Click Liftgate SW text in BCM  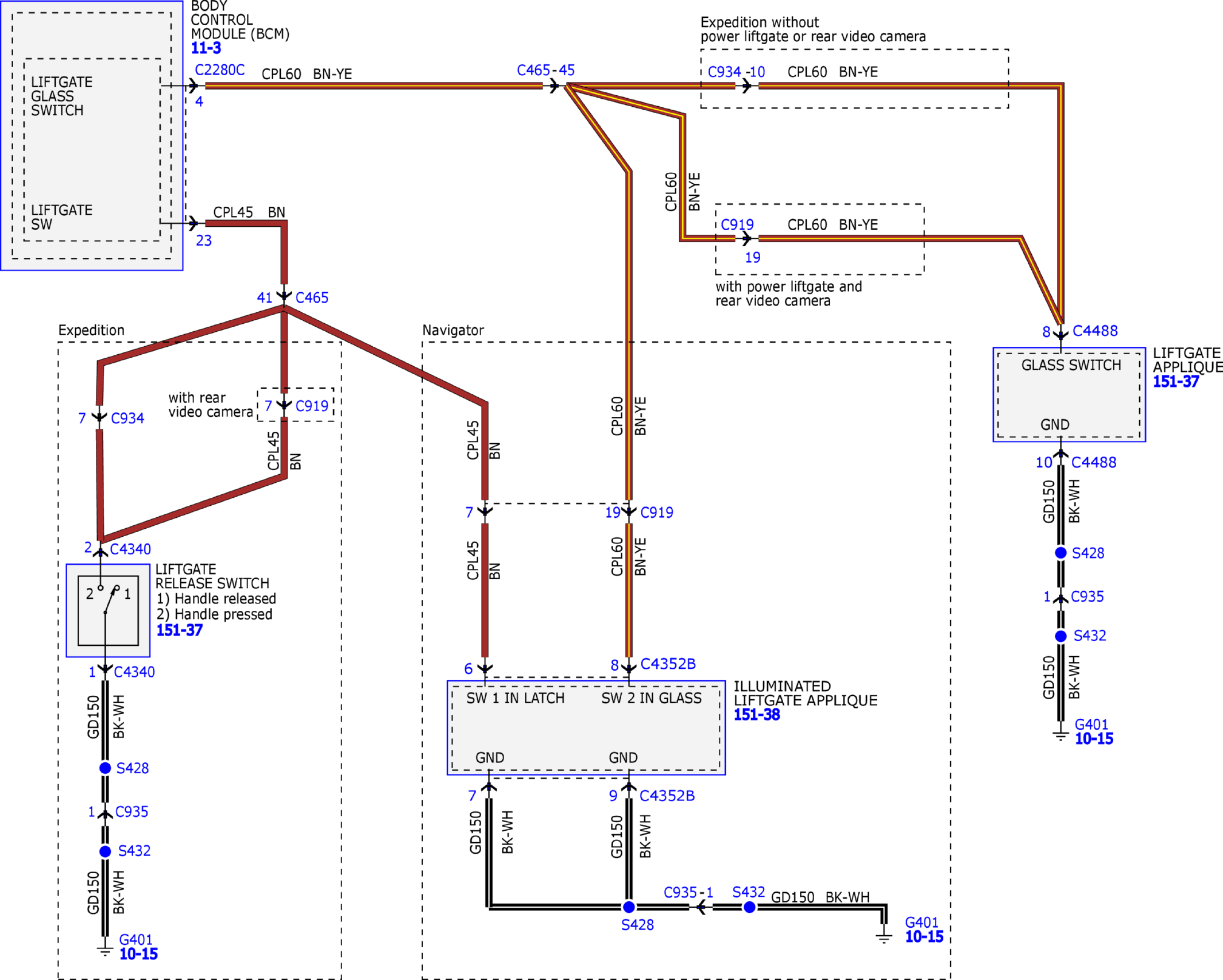[61, 218]
